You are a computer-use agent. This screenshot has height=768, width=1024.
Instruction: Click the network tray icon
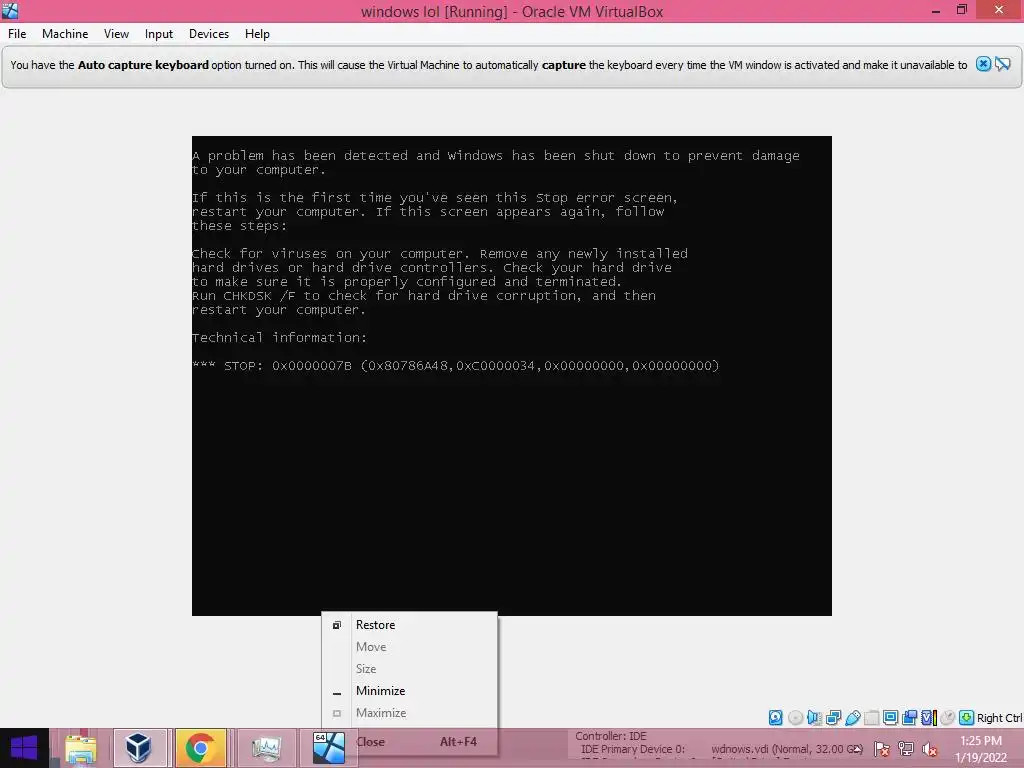(x=906, y=749)
